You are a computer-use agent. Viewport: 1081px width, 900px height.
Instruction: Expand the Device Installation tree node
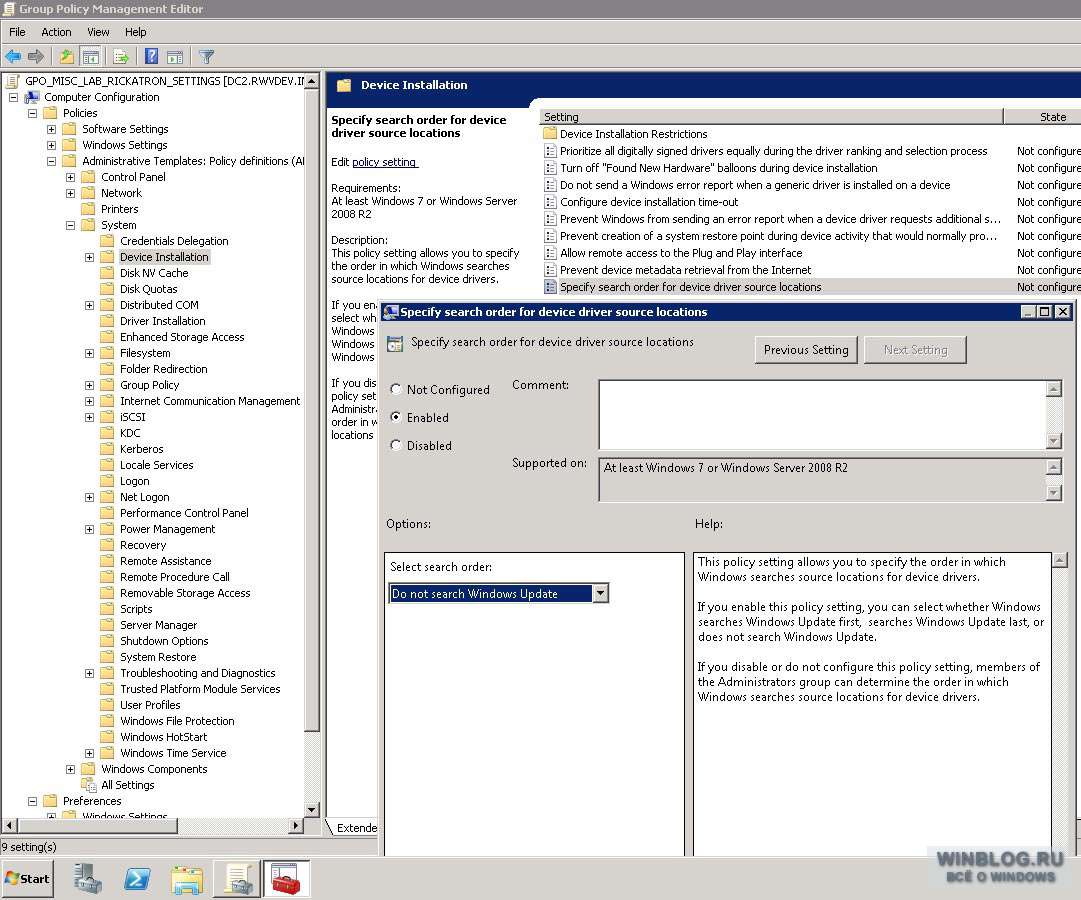tap(90, 257)
